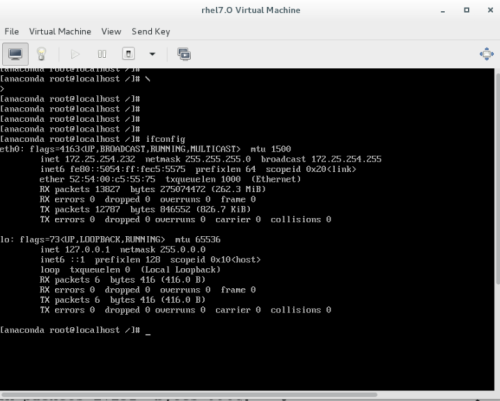
Task: Click RX packets 13827 line
Action: (x=153, y=189)
